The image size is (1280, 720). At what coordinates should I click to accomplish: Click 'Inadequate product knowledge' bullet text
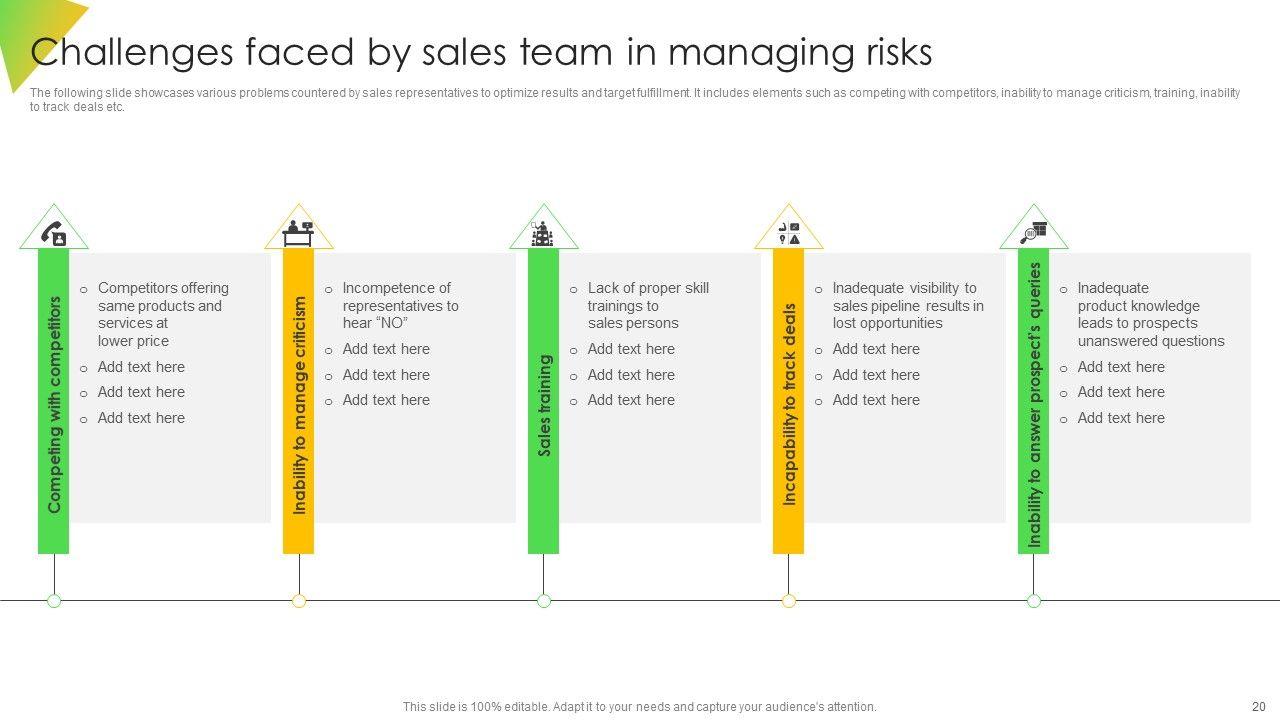click(1150, 314)
